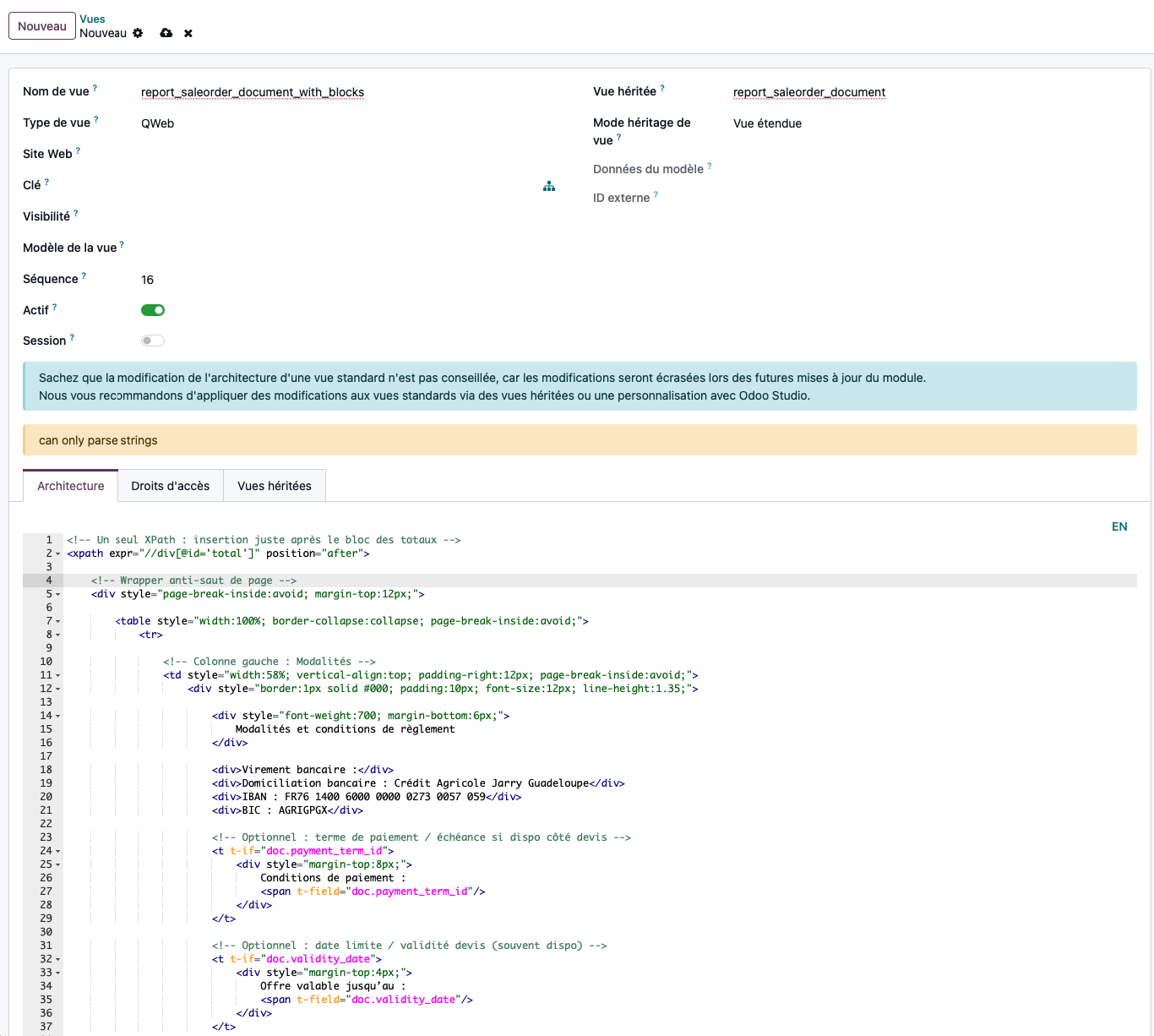Click the EN language indicator

pos(1119,526)
